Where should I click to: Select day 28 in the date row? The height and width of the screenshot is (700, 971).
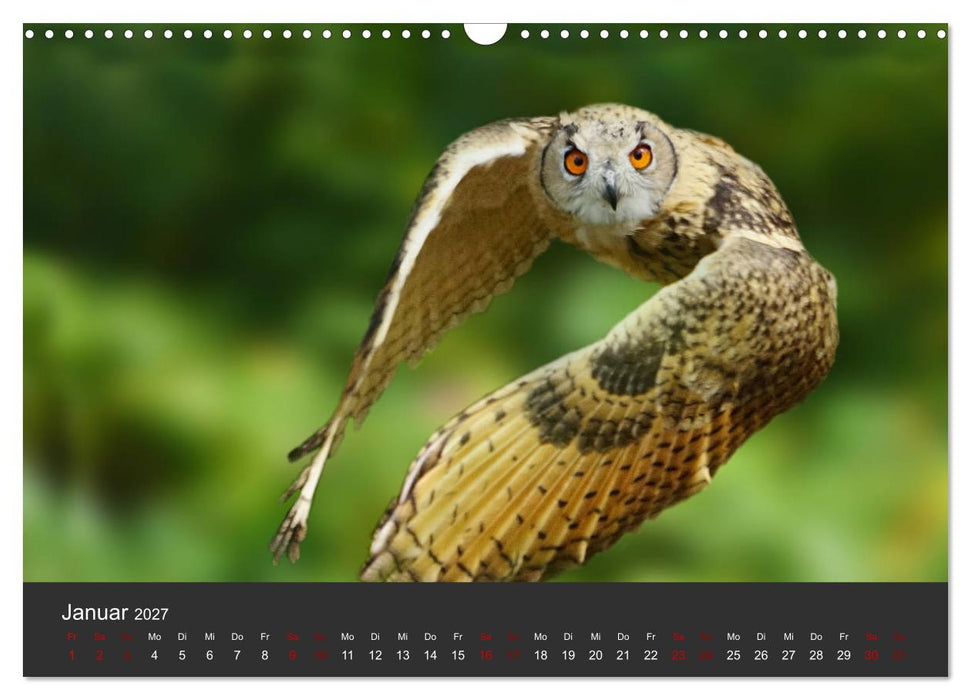pos(816,655)
